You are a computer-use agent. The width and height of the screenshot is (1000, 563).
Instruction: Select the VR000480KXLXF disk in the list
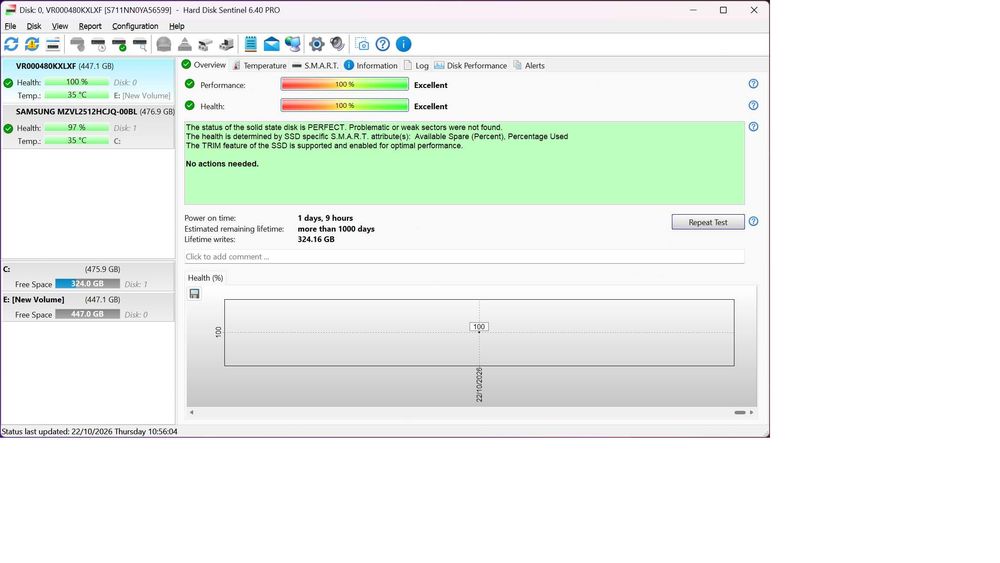click(x=88, y=81)
